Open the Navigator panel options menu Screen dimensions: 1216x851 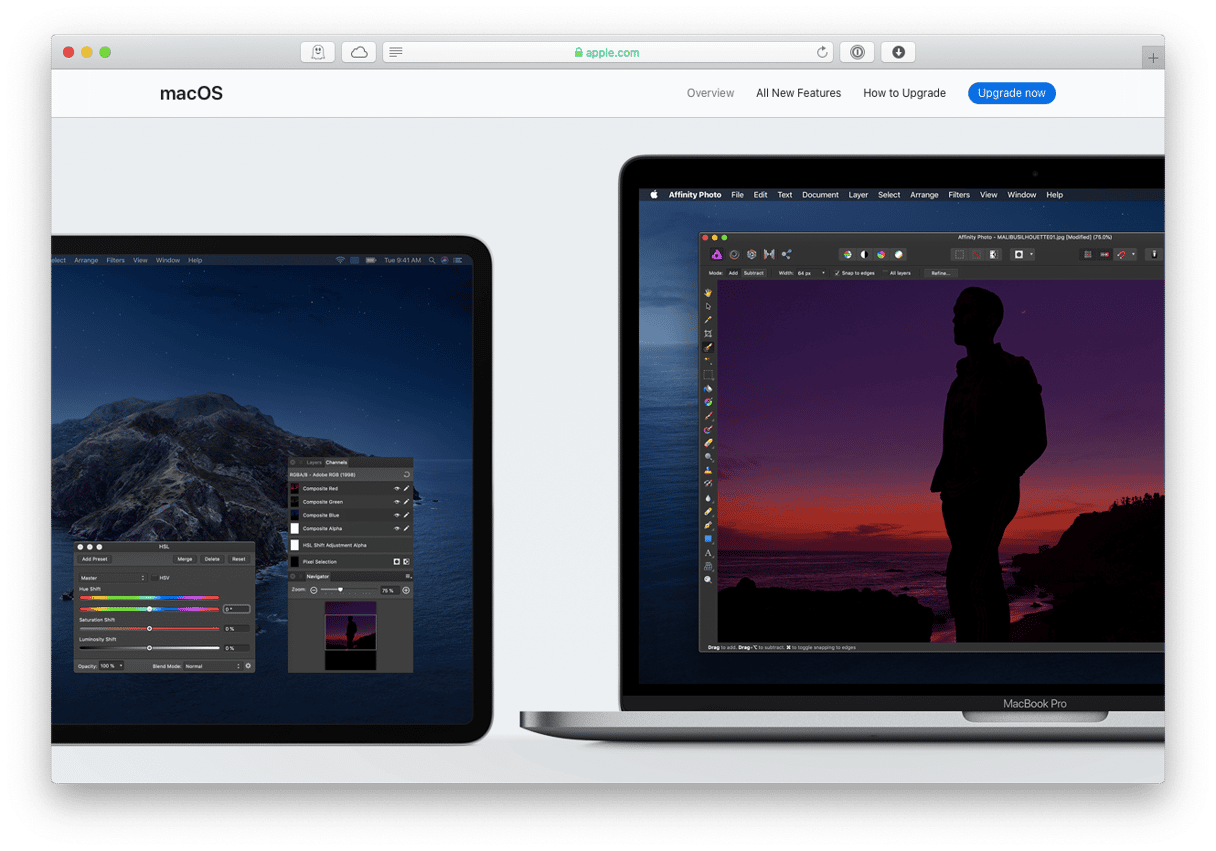[408, 576]
